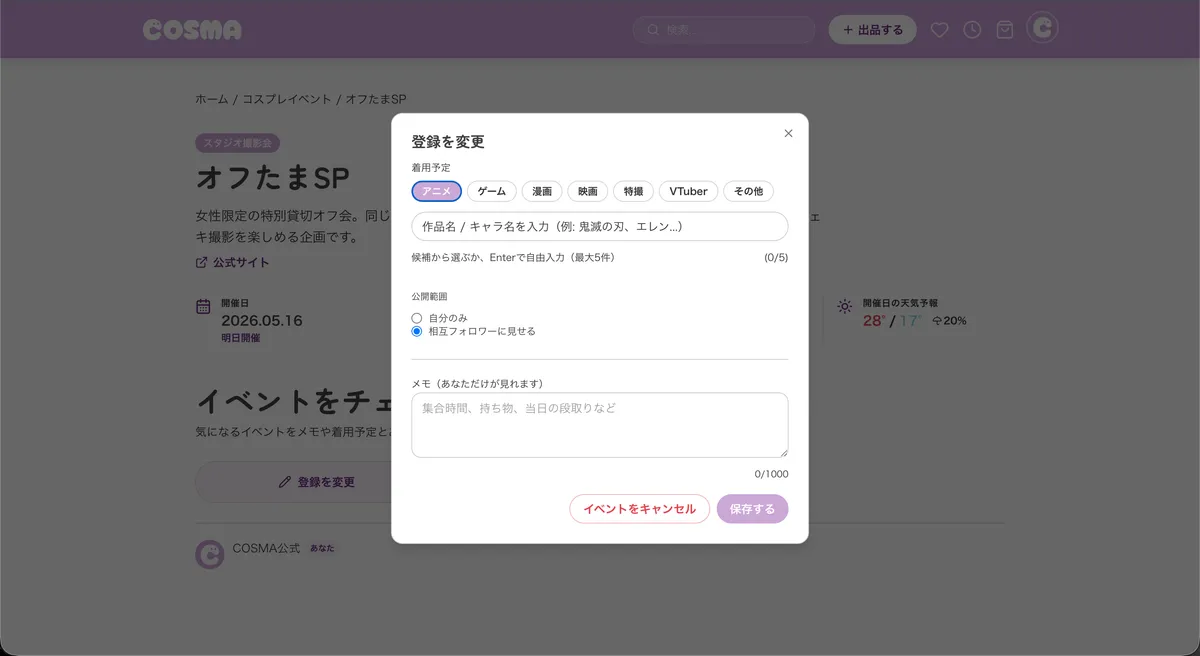Click the 出品する button

point(873,30)
